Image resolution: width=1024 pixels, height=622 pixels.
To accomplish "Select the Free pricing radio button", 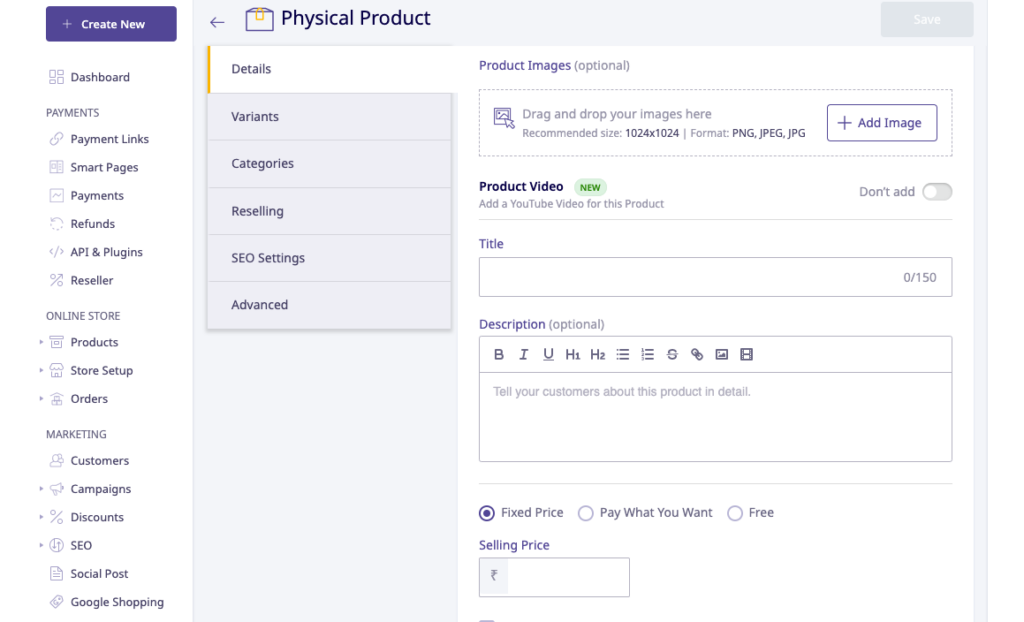I will coord(735,513).
